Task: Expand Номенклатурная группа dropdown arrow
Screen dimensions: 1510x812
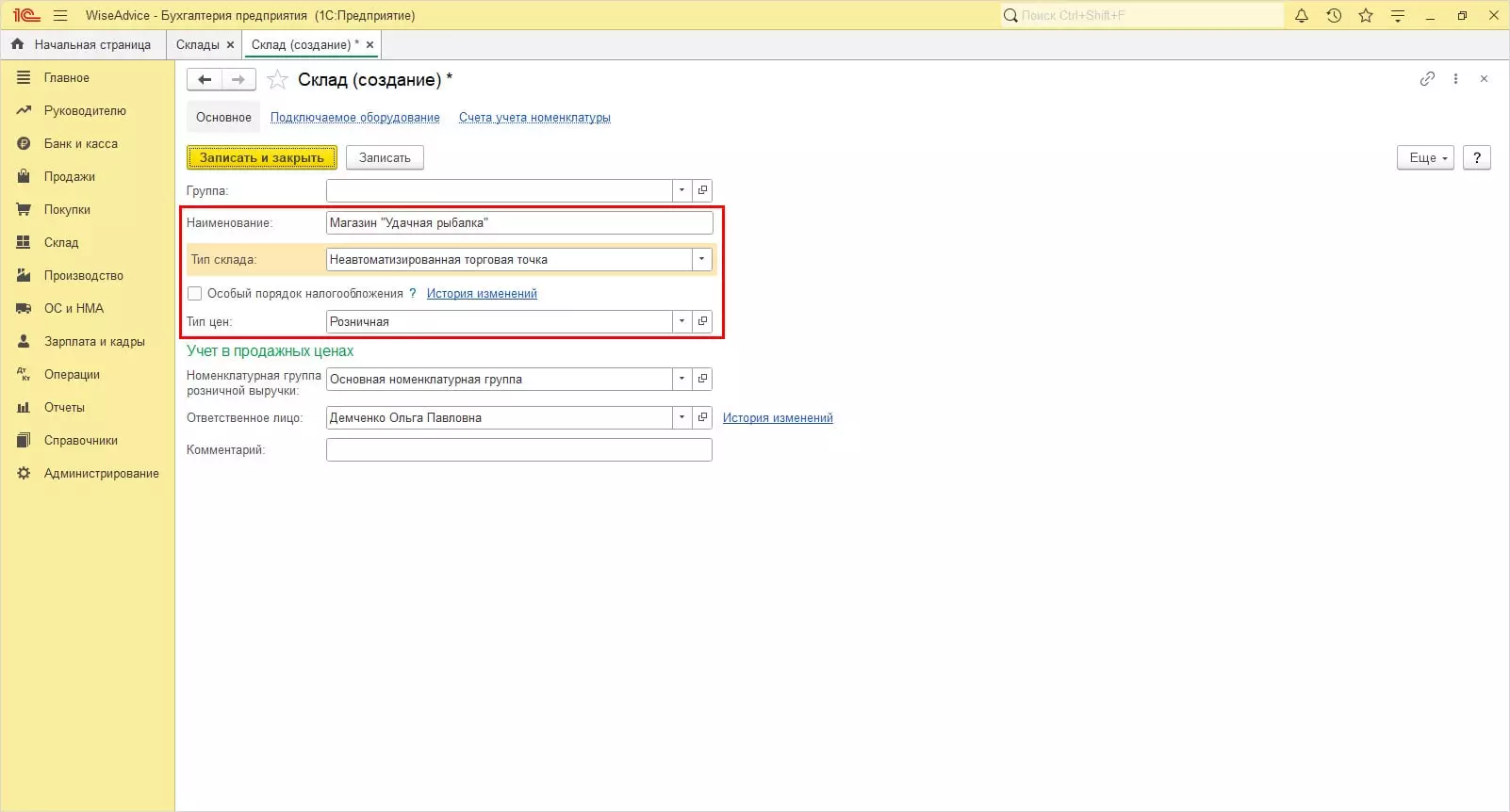Action: (682, 379)
